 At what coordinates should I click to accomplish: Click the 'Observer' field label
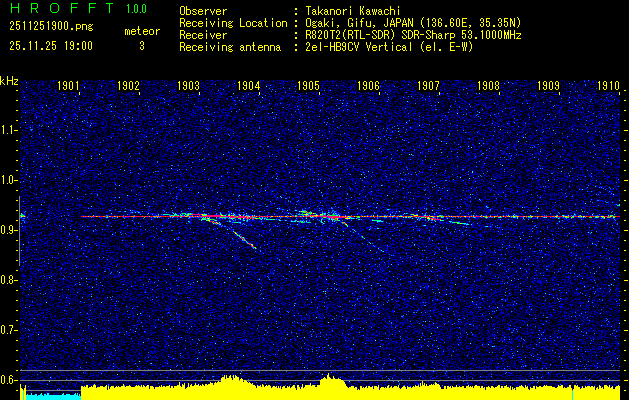[203, 11]
